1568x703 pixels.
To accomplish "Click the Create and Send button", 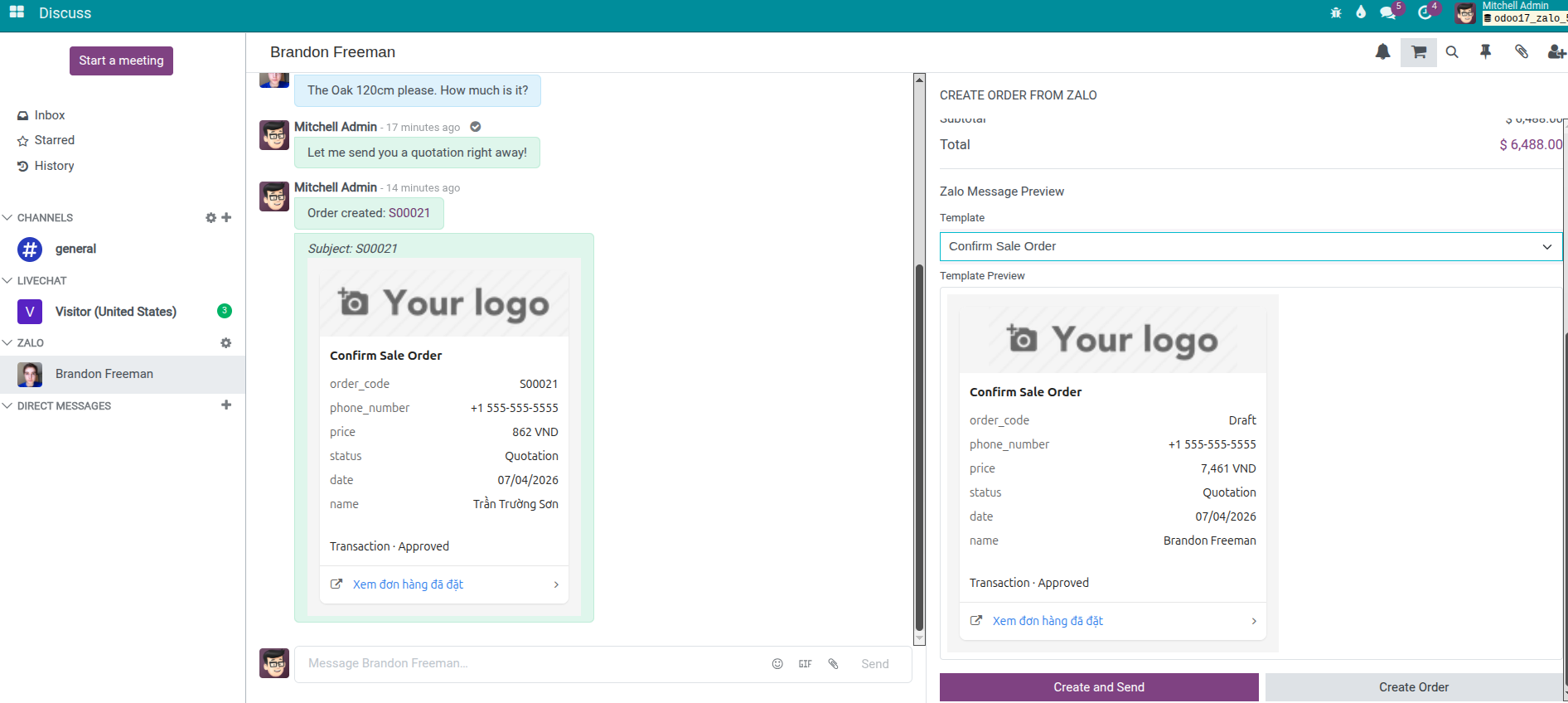I will pyautogui.click(x=1098, y=687).
